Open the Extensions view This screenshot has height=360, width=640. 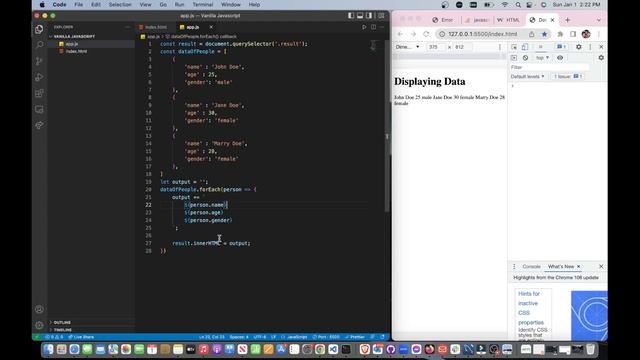[x=39, y=93]
